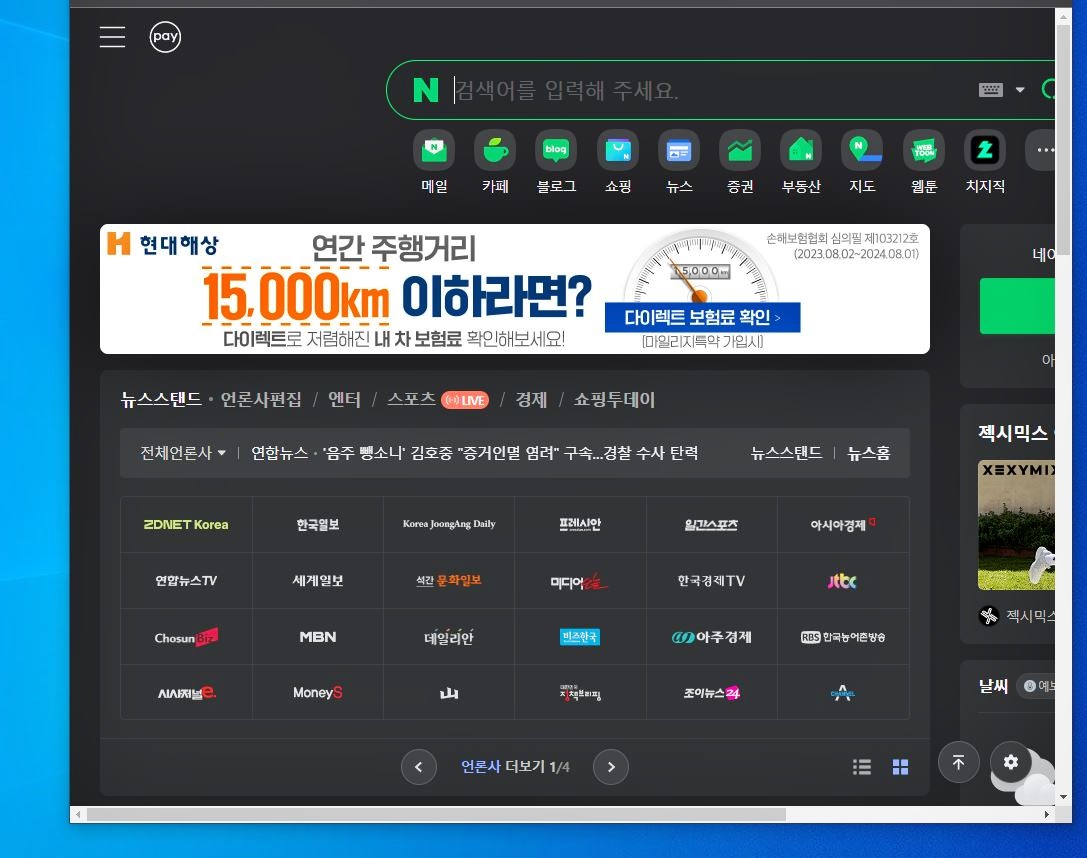Open the 웹툰 shortcut icon
The width and height of the screenshot is (1087, 858).
click(x=923, y=150)
